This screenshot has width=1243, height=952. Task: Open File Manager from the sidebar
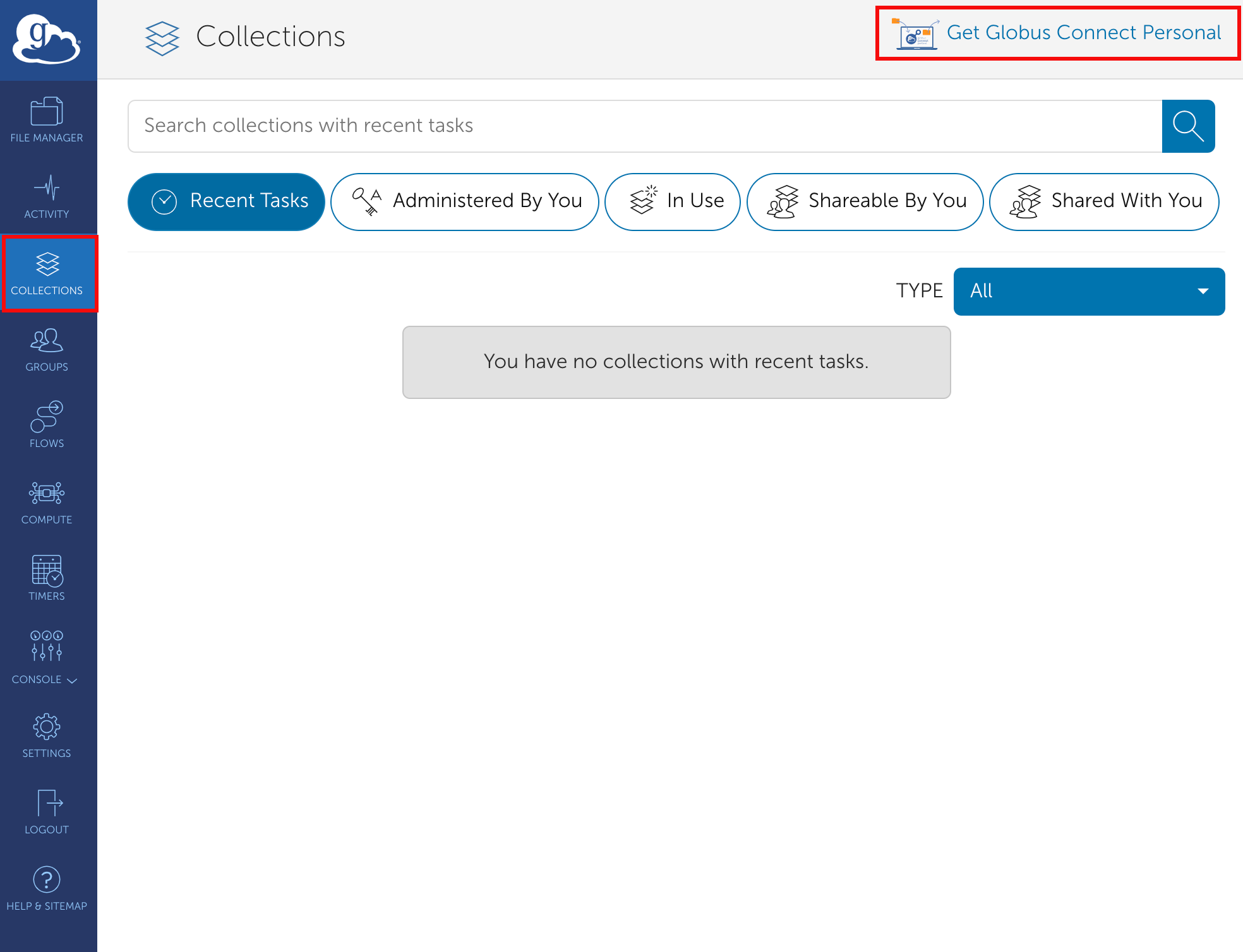[47, 120]
